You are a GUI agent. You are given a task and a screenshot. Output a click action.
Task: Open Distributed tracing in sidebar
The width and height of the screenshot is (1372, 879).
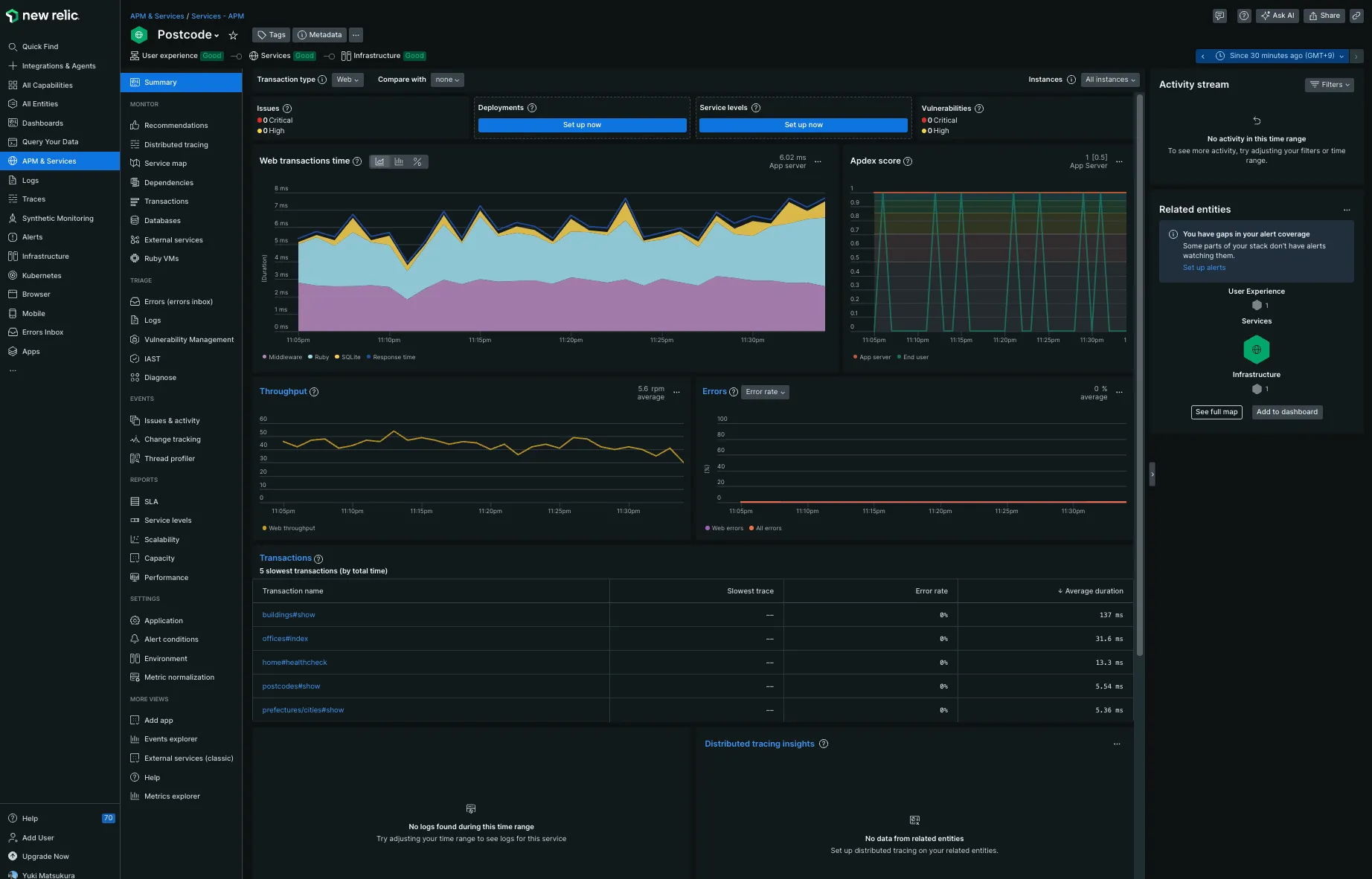coord(176,145)
